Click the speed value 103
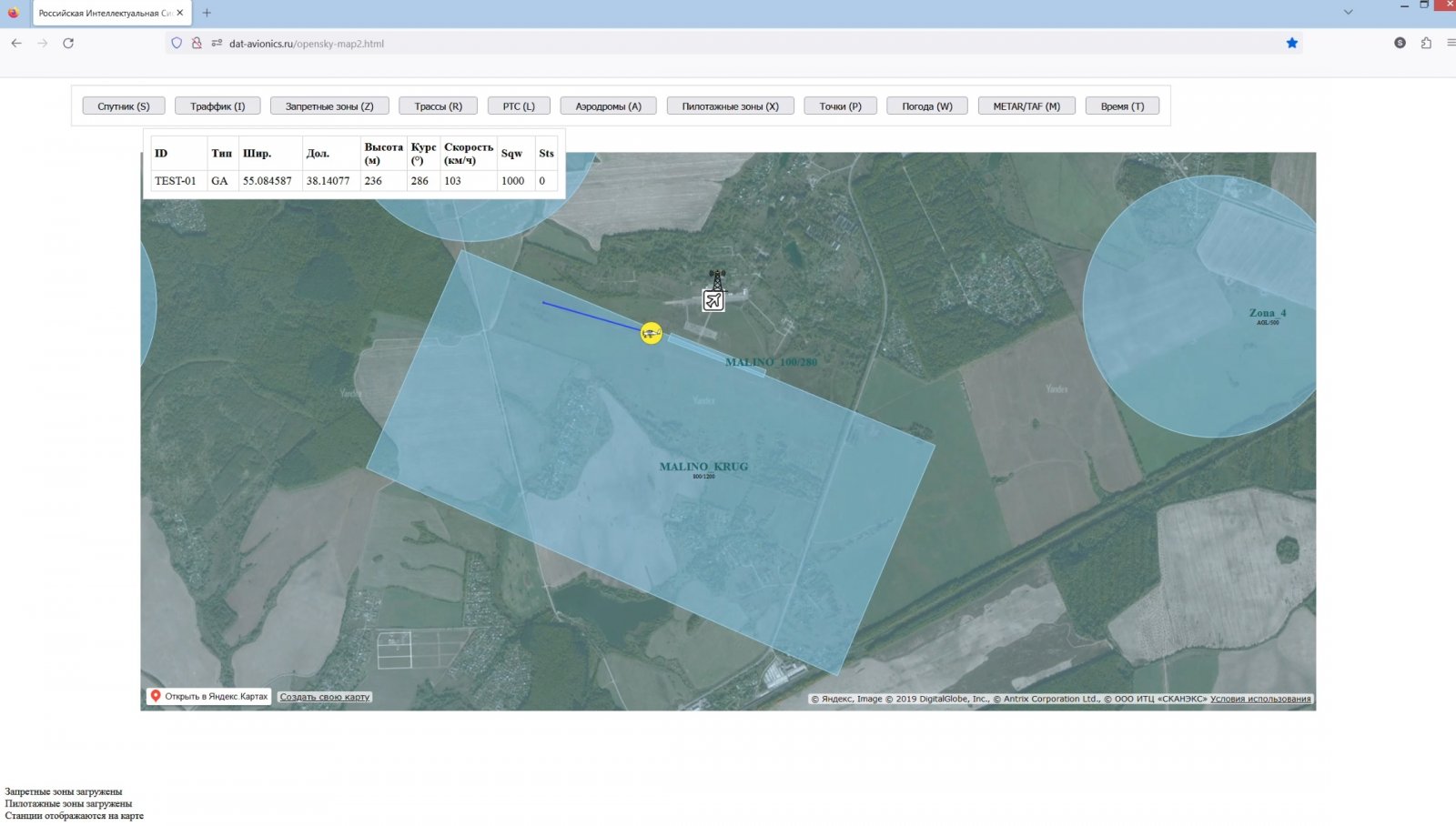Screen dimensions: 1456x826 tap(453, 181)
